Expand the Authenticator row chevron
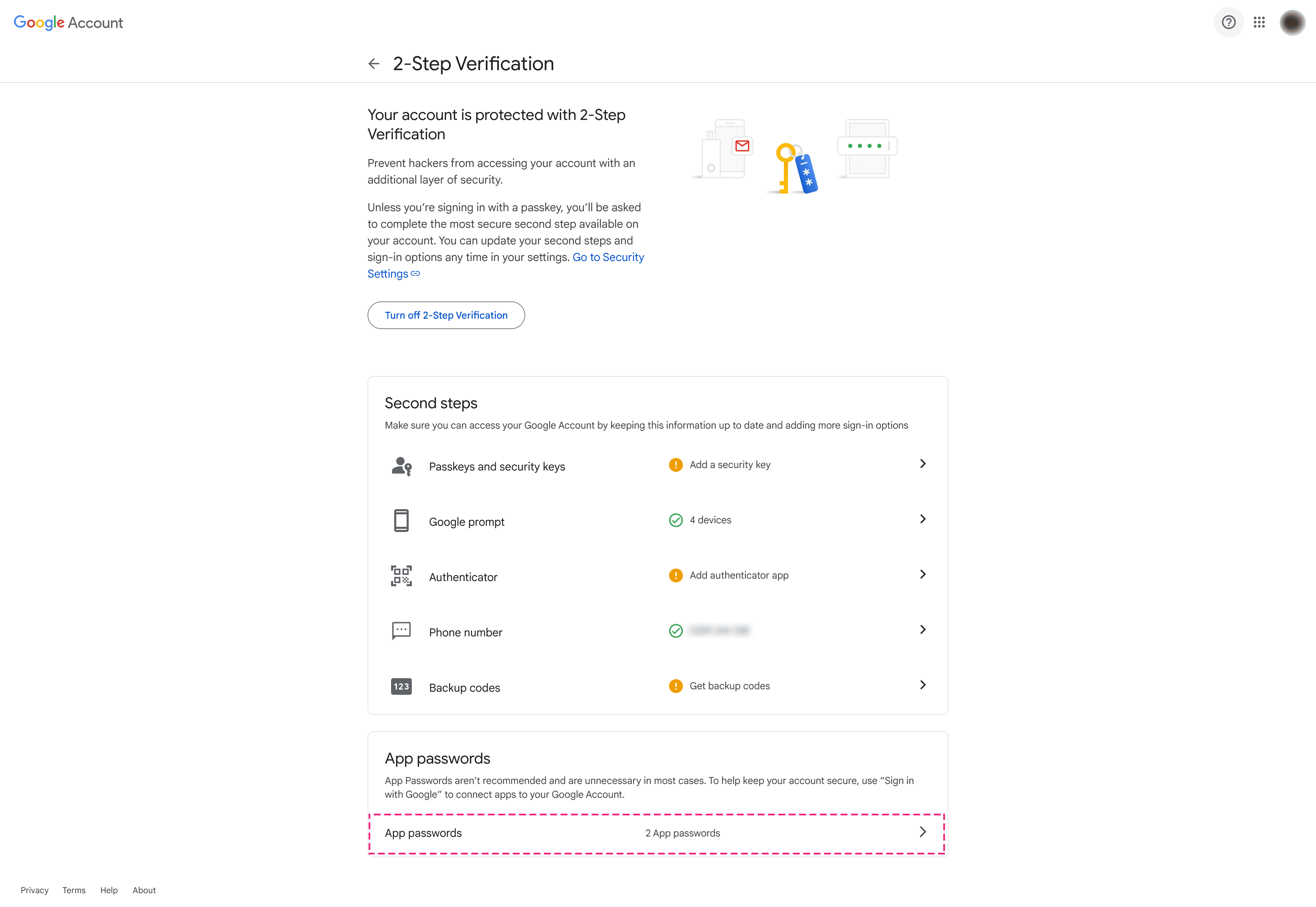1316x907 pixels. (x=923, y=574)
